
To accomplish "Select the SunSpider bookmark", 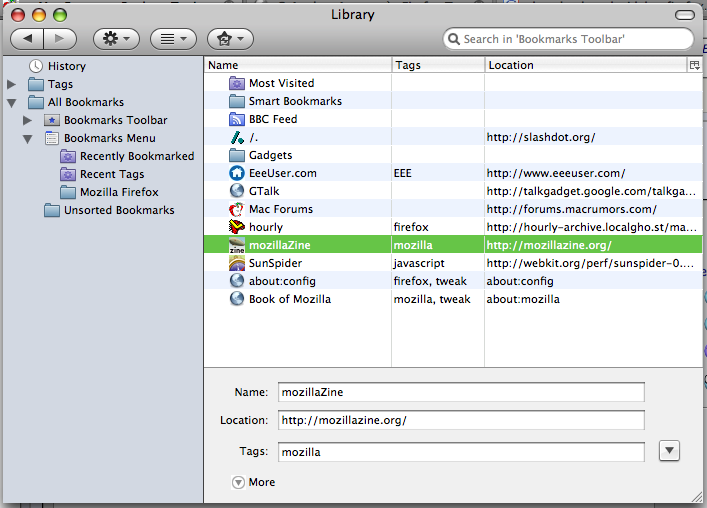I will [x=453, y=263].
